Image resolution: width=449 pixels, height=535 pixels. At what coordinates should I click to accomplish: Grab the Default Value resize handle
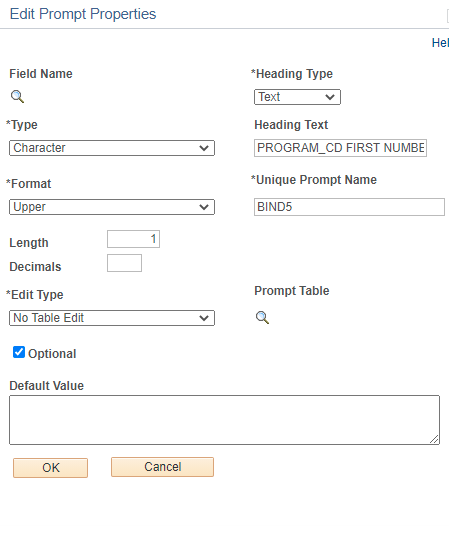click(x=434, y=439)
